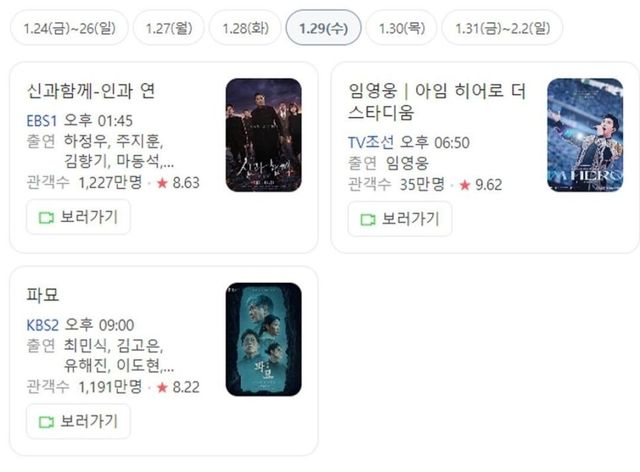Open the TV조선 channel link

pos(371,142)
